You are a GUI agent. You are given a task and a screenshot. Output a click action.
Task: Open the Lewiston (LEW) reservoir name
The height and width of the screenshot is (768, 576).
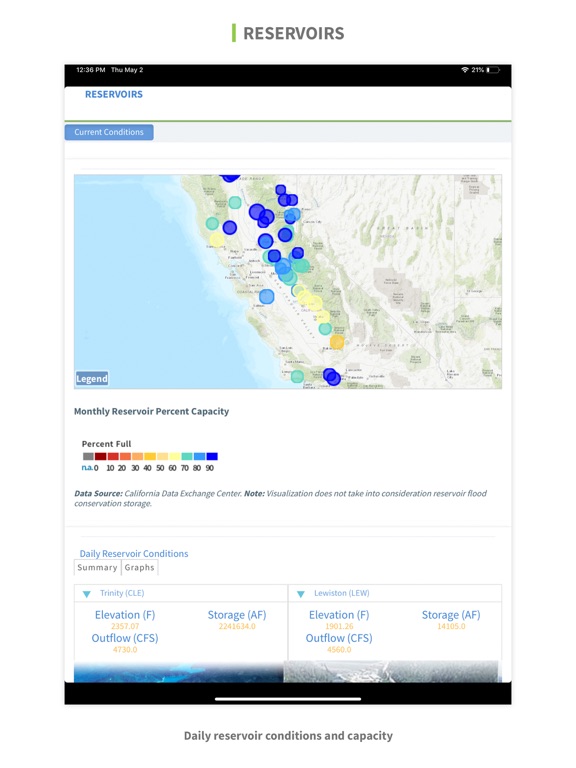pyautogui.click(x=341, y=593)
